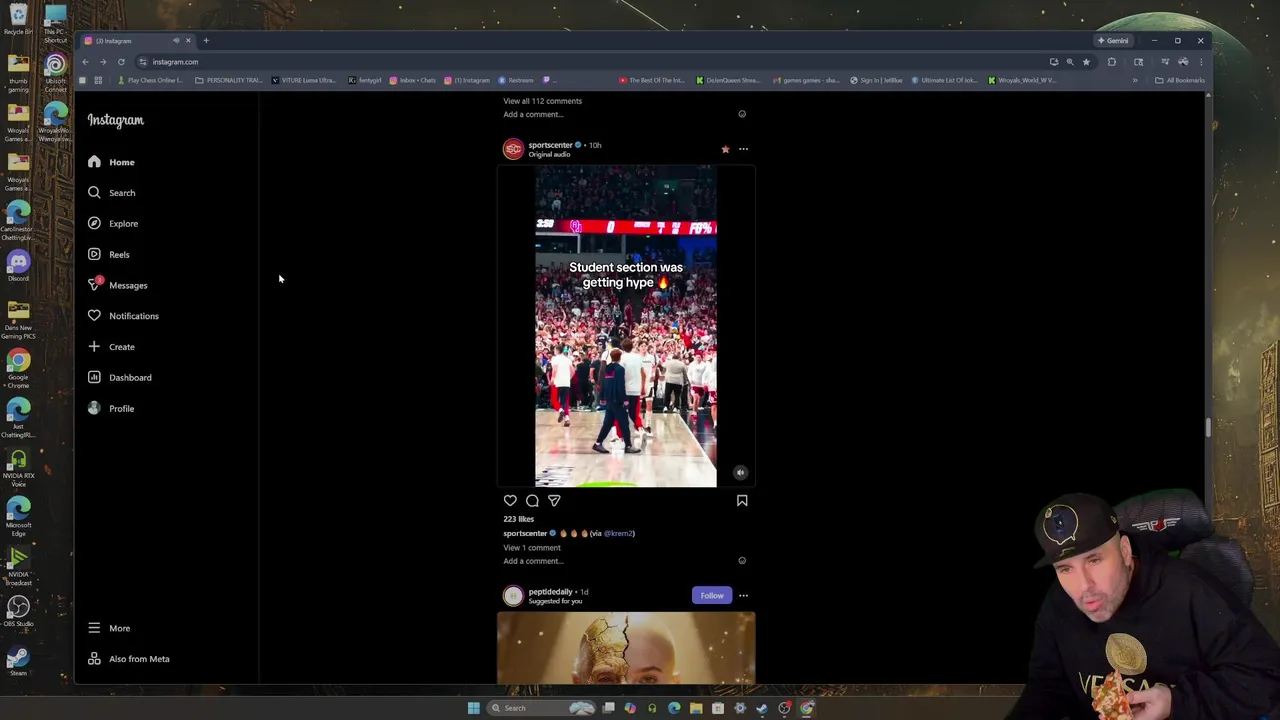Bookmark this page with star icon
The width and height of the screenshot is (1280, 720).
[1086, 62]
